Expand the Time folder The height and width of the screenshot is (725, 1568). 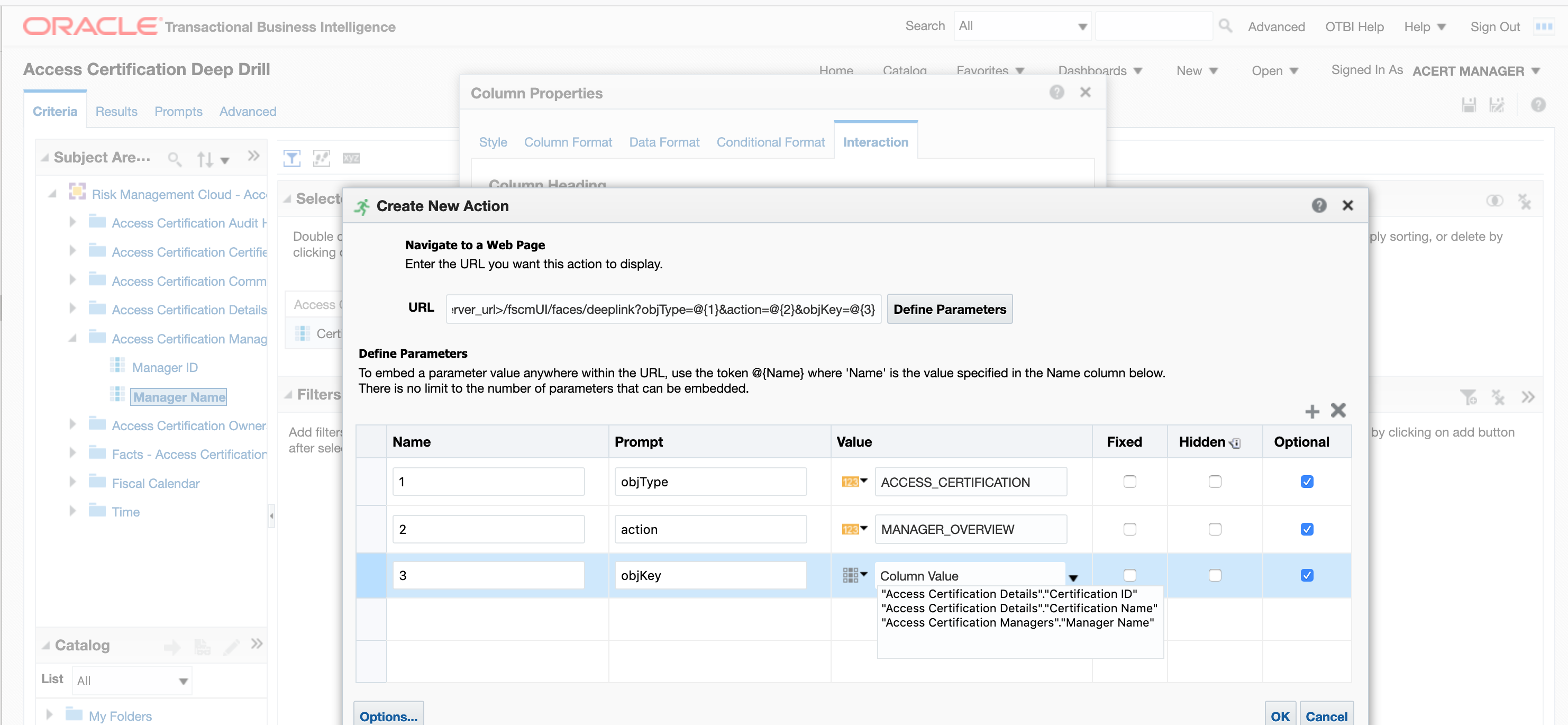(72, 510)
